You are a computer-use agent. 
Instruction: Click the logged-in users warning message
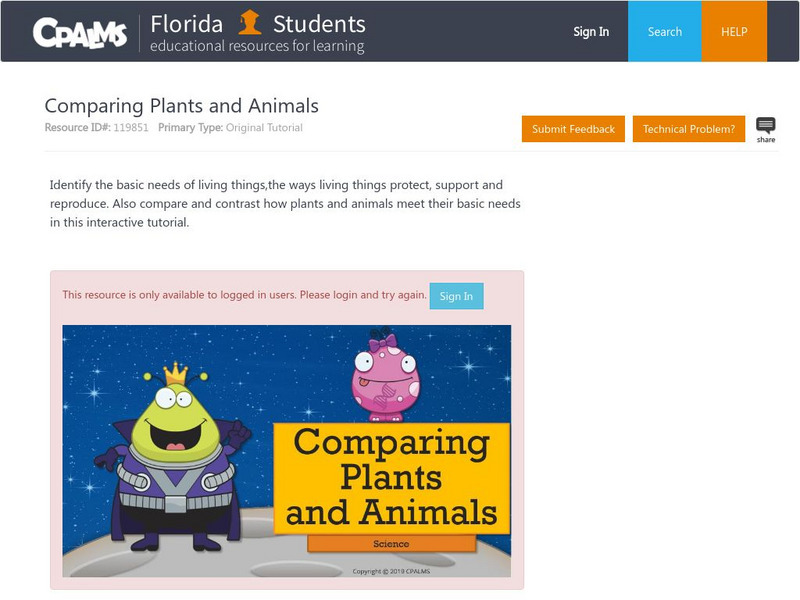point(244,295)
